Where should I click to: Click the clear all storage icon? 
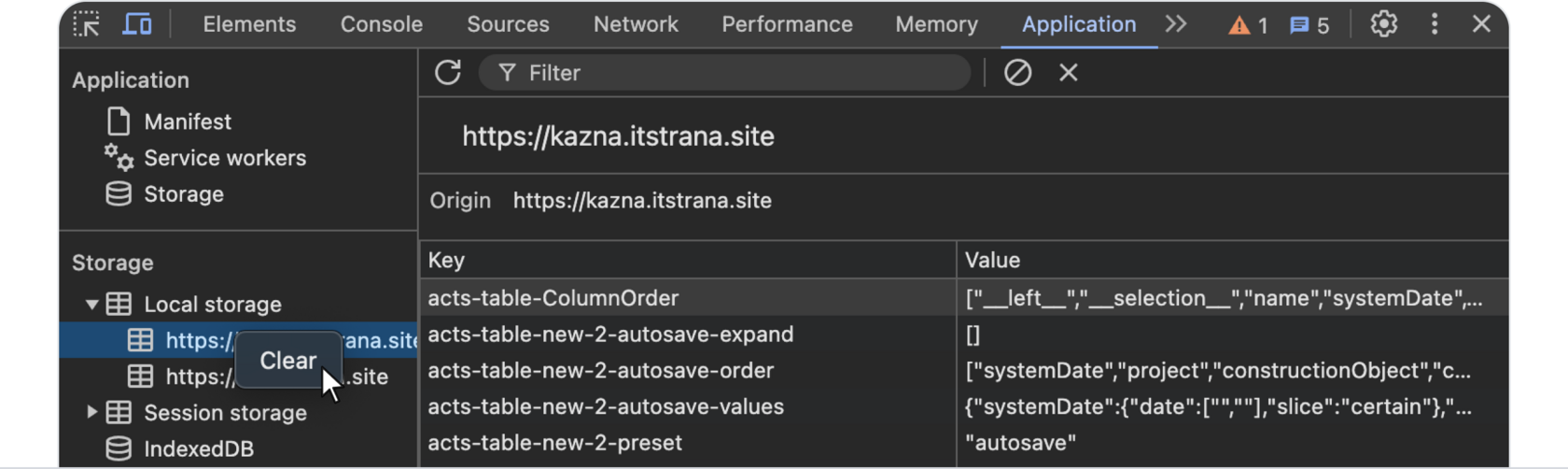[x=1017, y=73]
